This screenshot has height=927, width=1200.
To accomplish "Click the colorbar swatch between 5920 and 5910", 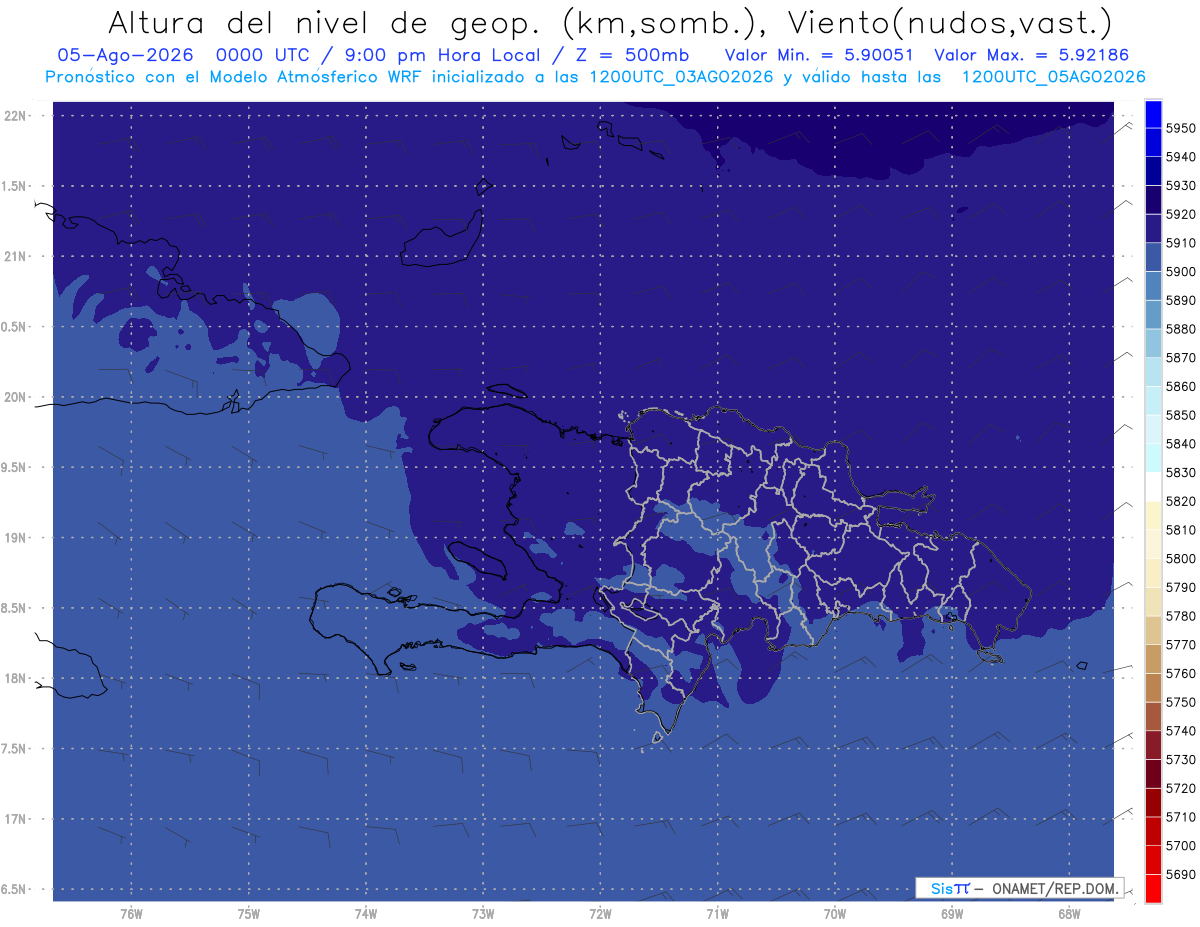I will [1152, 228].
